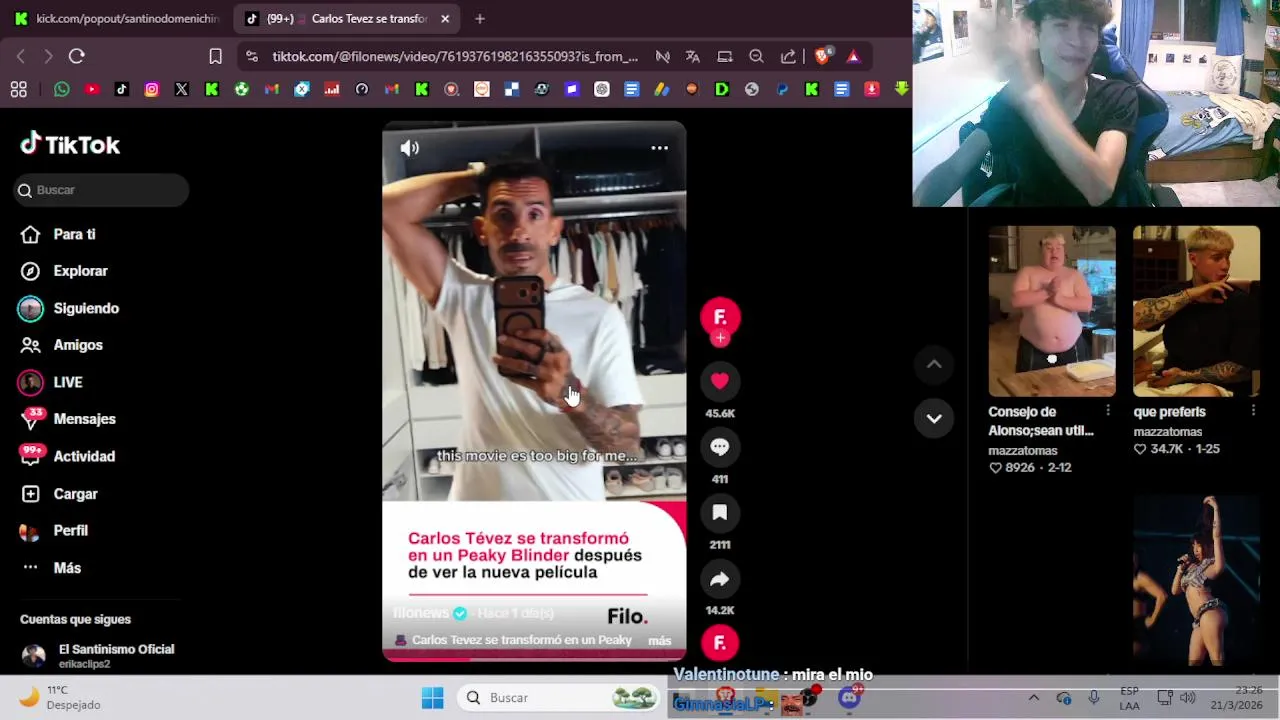Follow filonews with the plus badge
Image resolution: width=1280 pixels, height=720 pixels.
pyautogui.click(x=720, y=338)
